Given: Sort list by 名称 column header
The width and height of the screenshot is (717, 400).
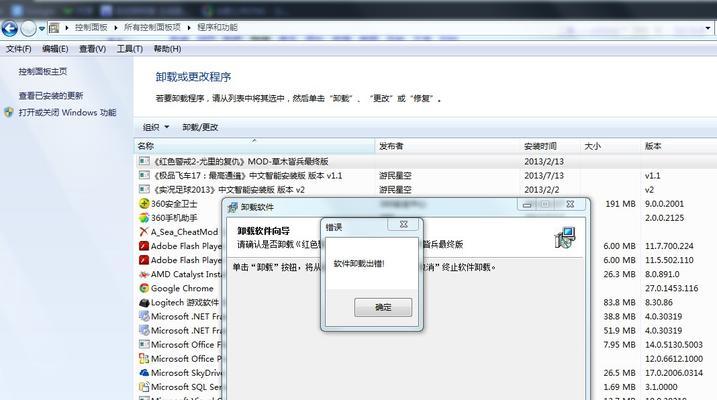Looking at the screenshot, I should [x=254, y=146].
